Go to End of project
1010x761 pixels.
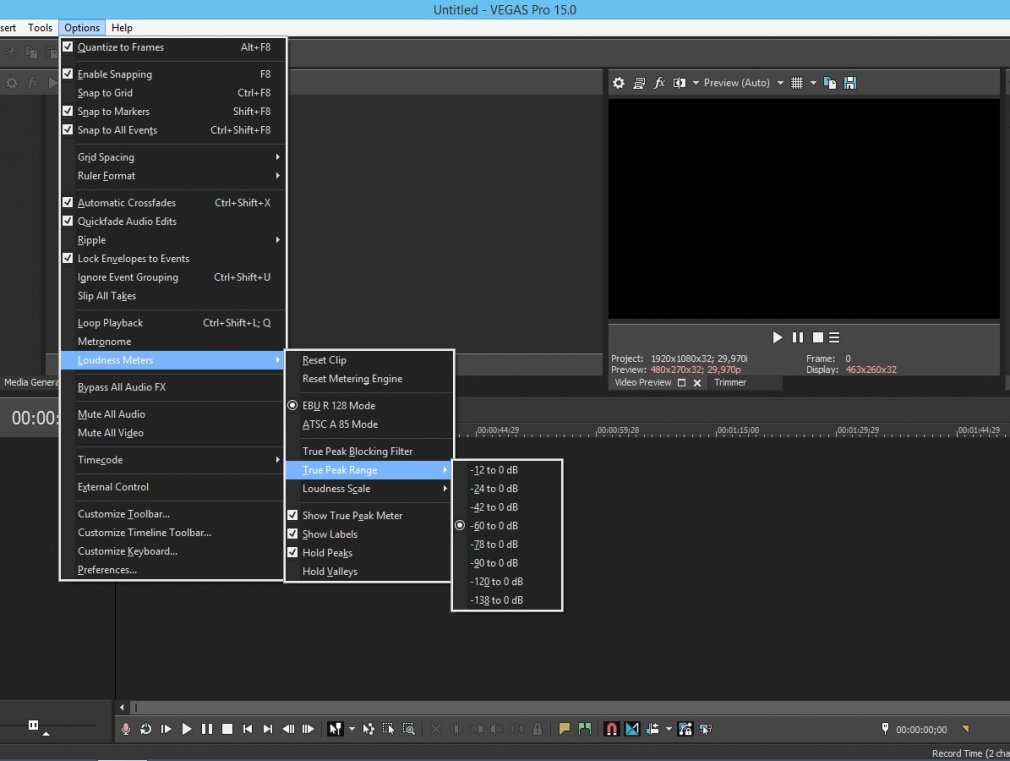268,729
